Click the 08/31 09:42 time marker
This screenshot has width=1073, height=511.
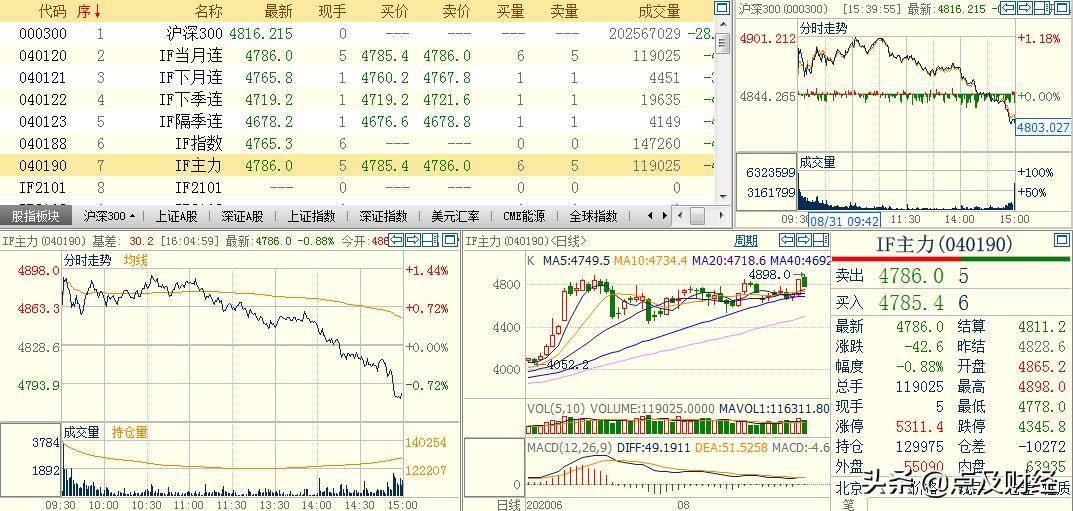[842, 220]
